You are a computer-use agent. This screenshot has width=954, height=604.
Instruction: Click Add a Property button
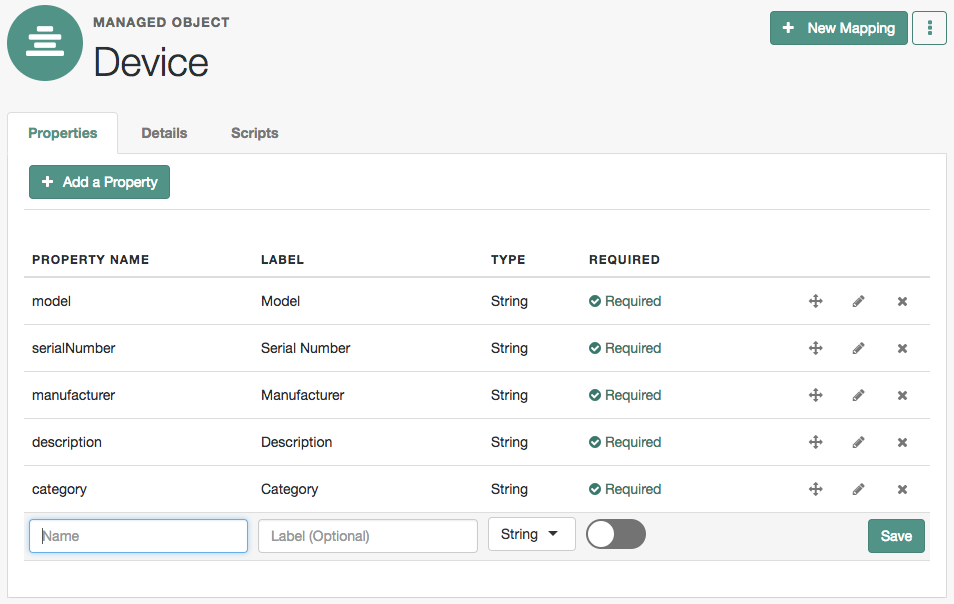[99, 182]
